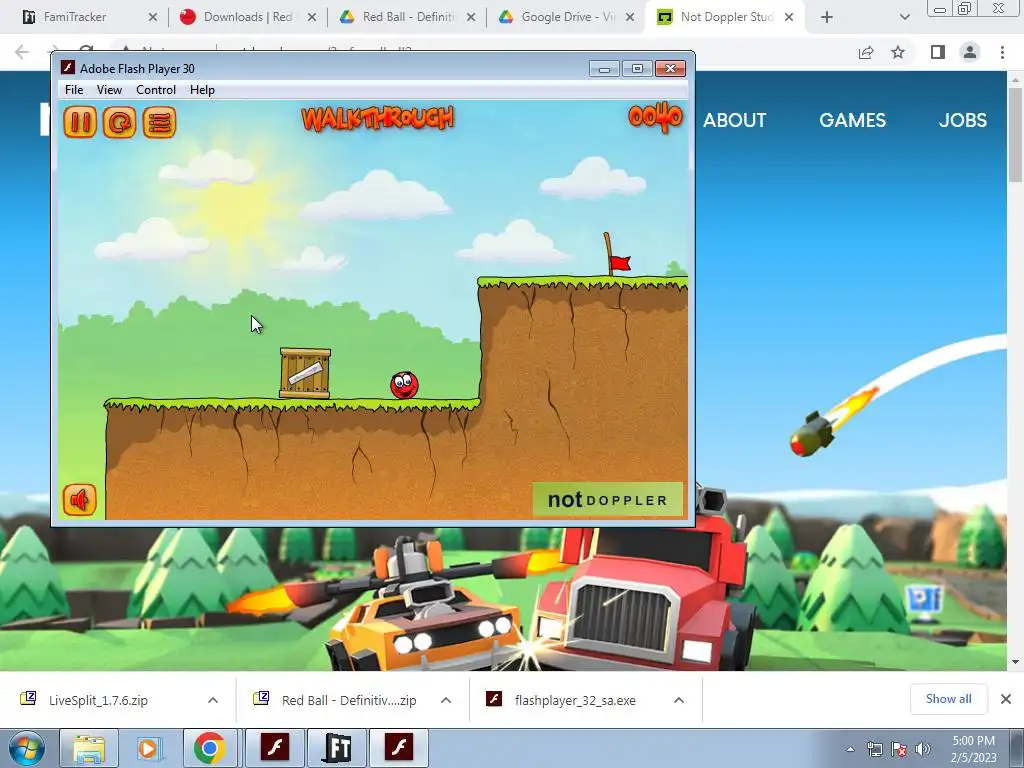The width and height of the screenshot is (1024, 768).
Task: Open flashplayer_32_sa.exe download
Action: [575, 700]
